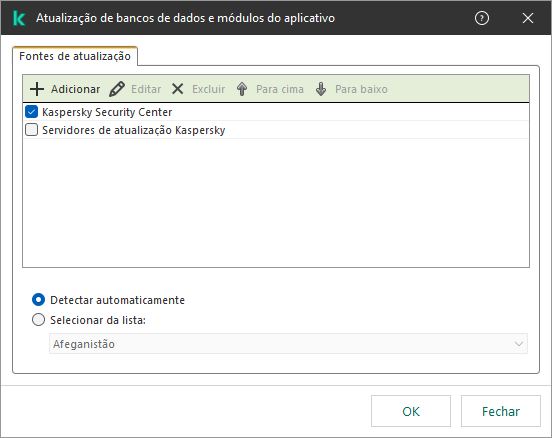Viewport: 552px width, 438px height.
Task: Switch to Fontes de atualização tab
Action: (75, 56)
